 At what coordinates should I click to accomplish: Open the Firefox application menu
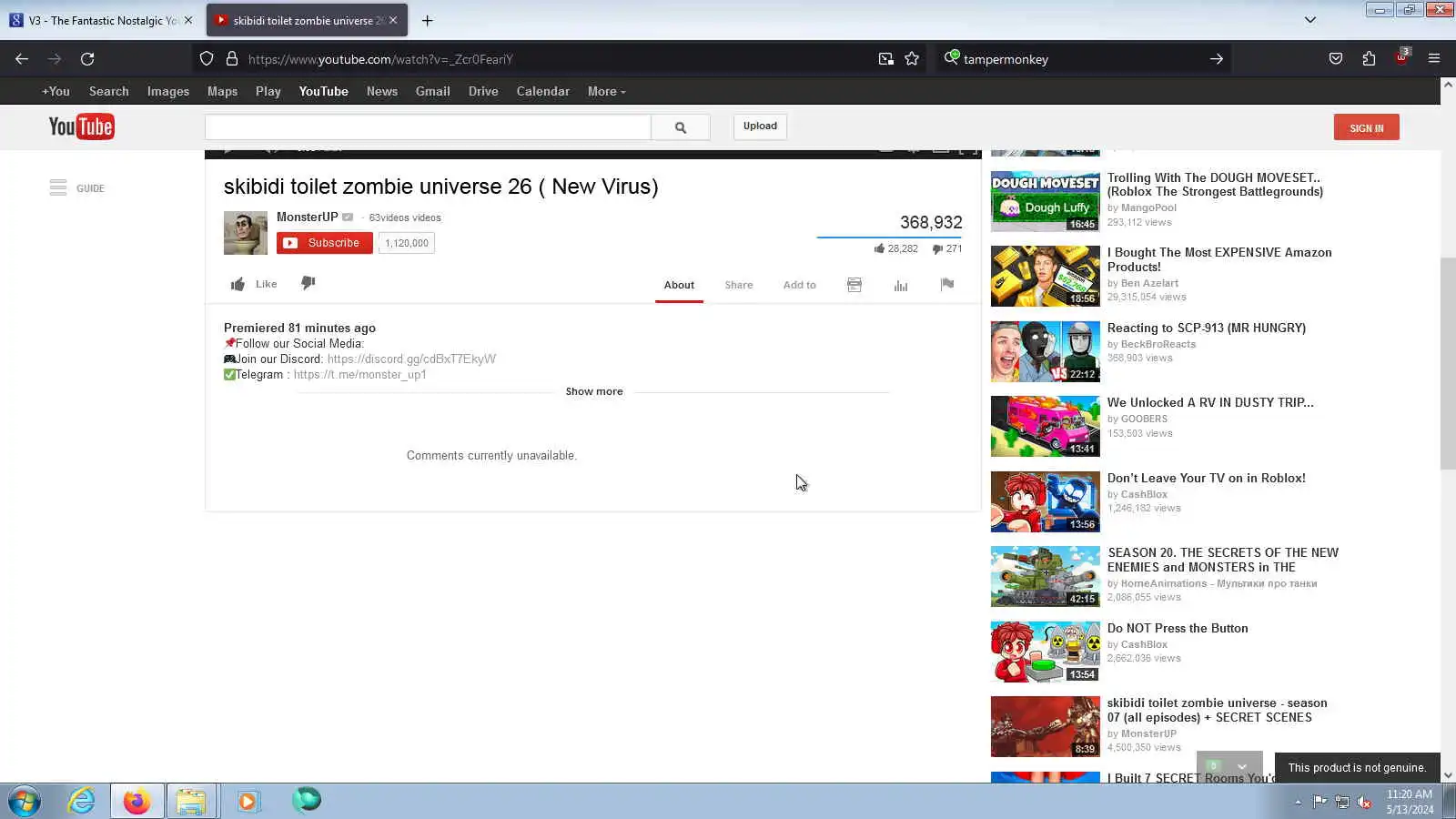pos(1434,59)
